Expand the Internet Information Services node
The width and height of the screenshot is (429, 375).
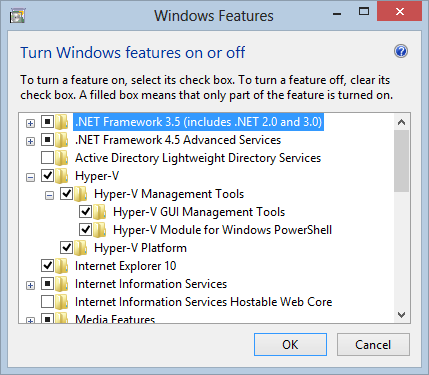pos(30,285)
